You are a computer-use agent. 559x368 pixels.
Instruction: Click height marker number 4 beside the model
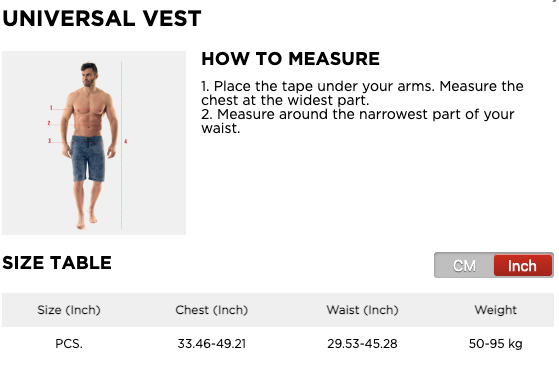[x=125, y=142]
